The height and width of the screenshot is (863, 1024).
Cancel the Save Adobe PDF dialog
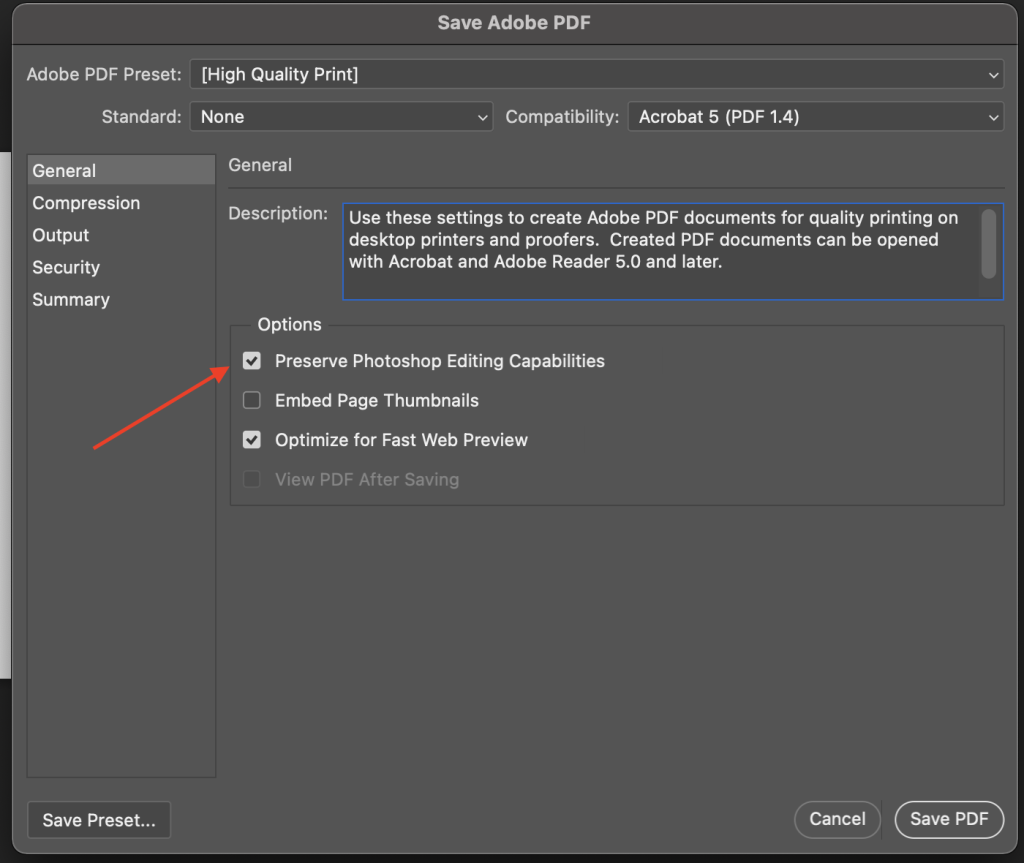pos(837,819)
